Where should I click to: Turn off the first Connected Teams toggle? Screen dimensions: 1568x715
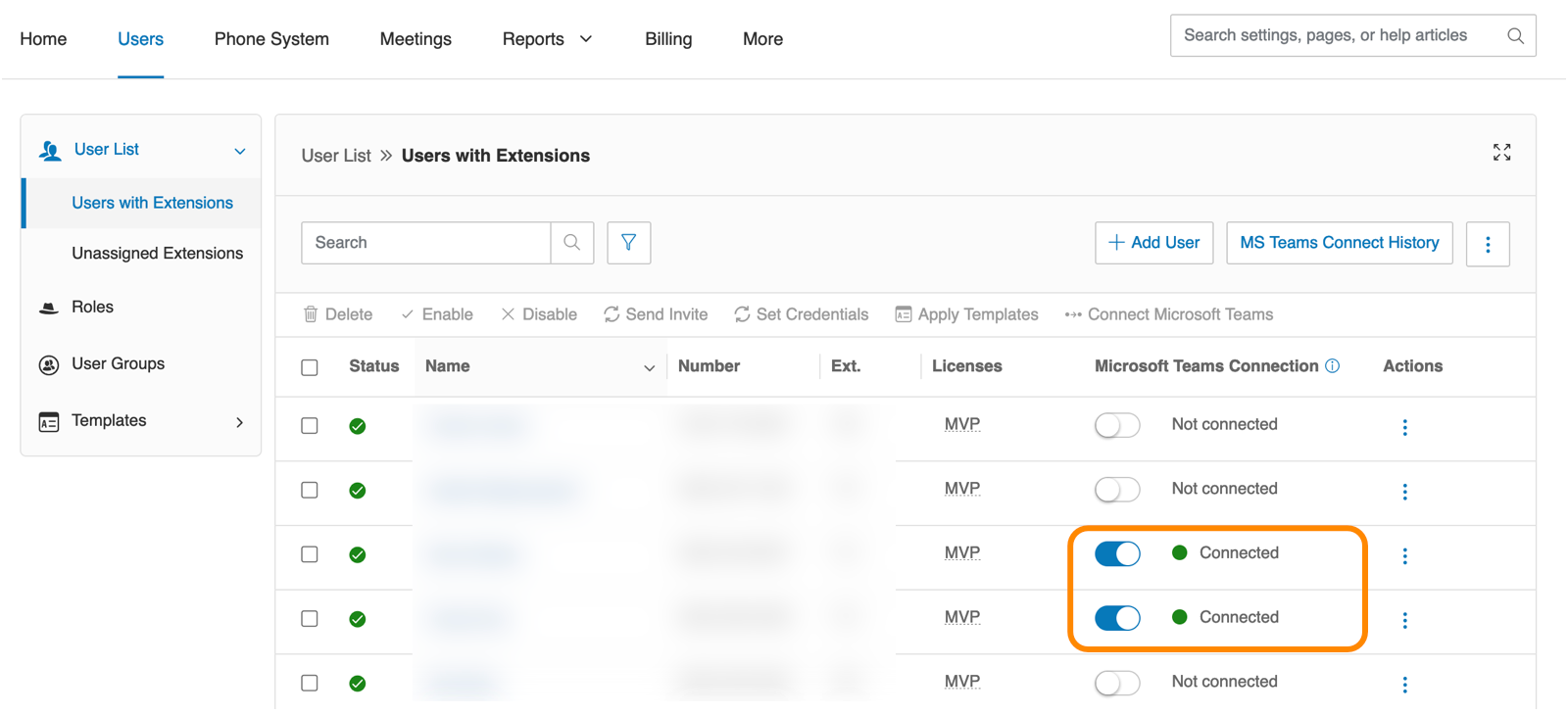pyautogui.click(x=1117, y=553)
